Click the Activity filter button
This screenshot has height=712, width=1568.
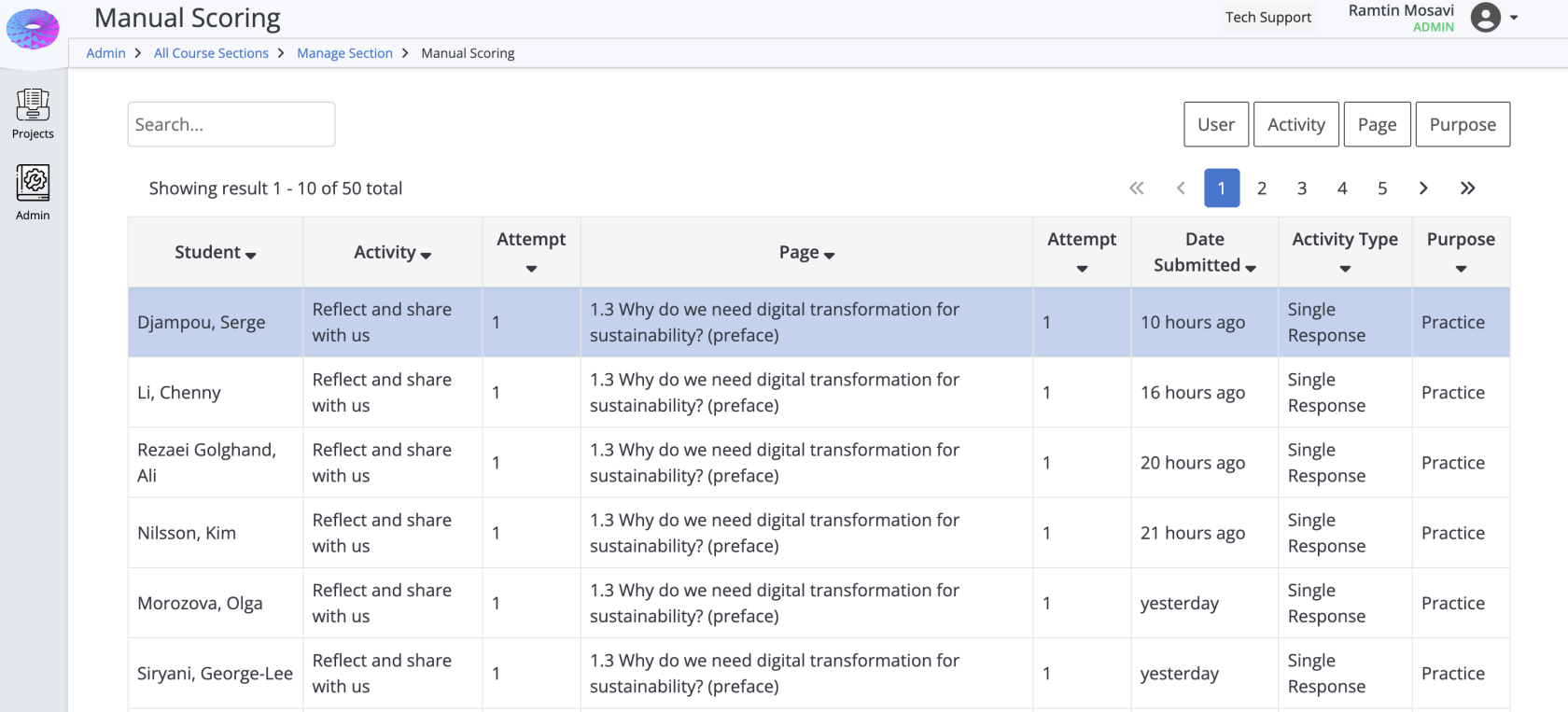point(1296,124)
